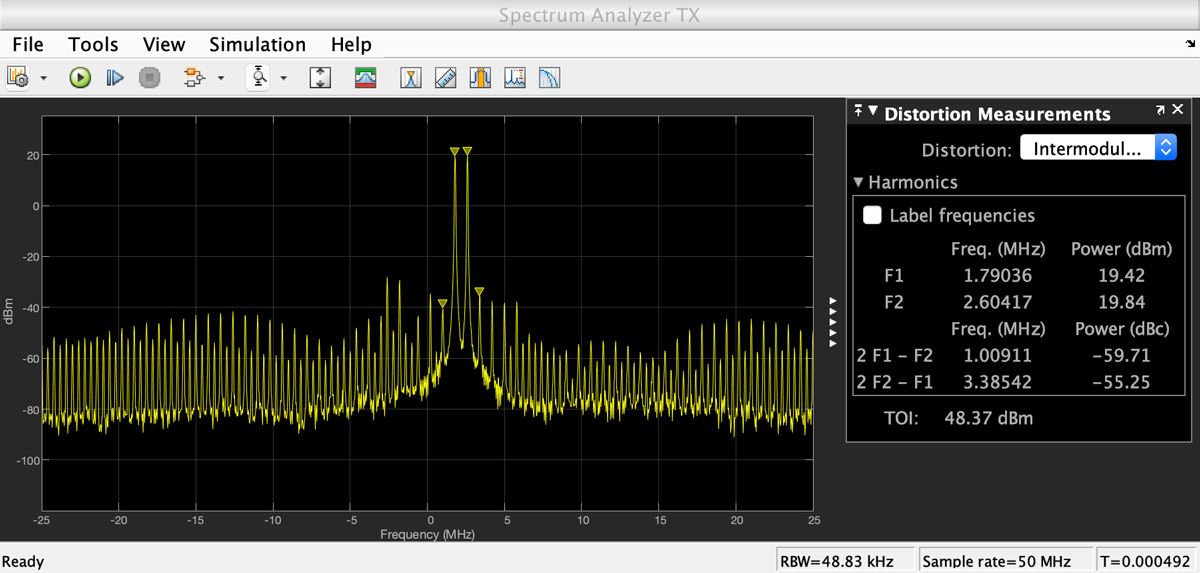Open the Spectrum Settings icon

(366, 77)
